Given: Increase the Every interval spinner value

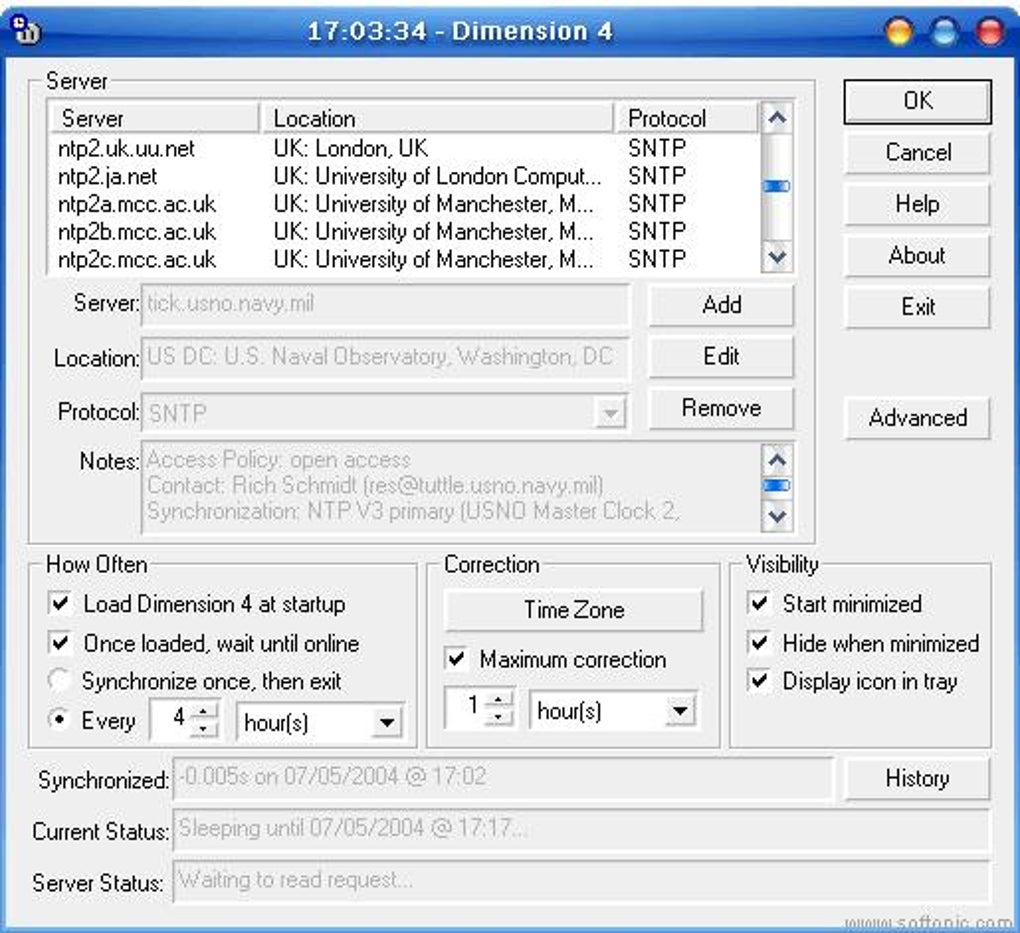Looking at the screenshot, I should (204, 712).
